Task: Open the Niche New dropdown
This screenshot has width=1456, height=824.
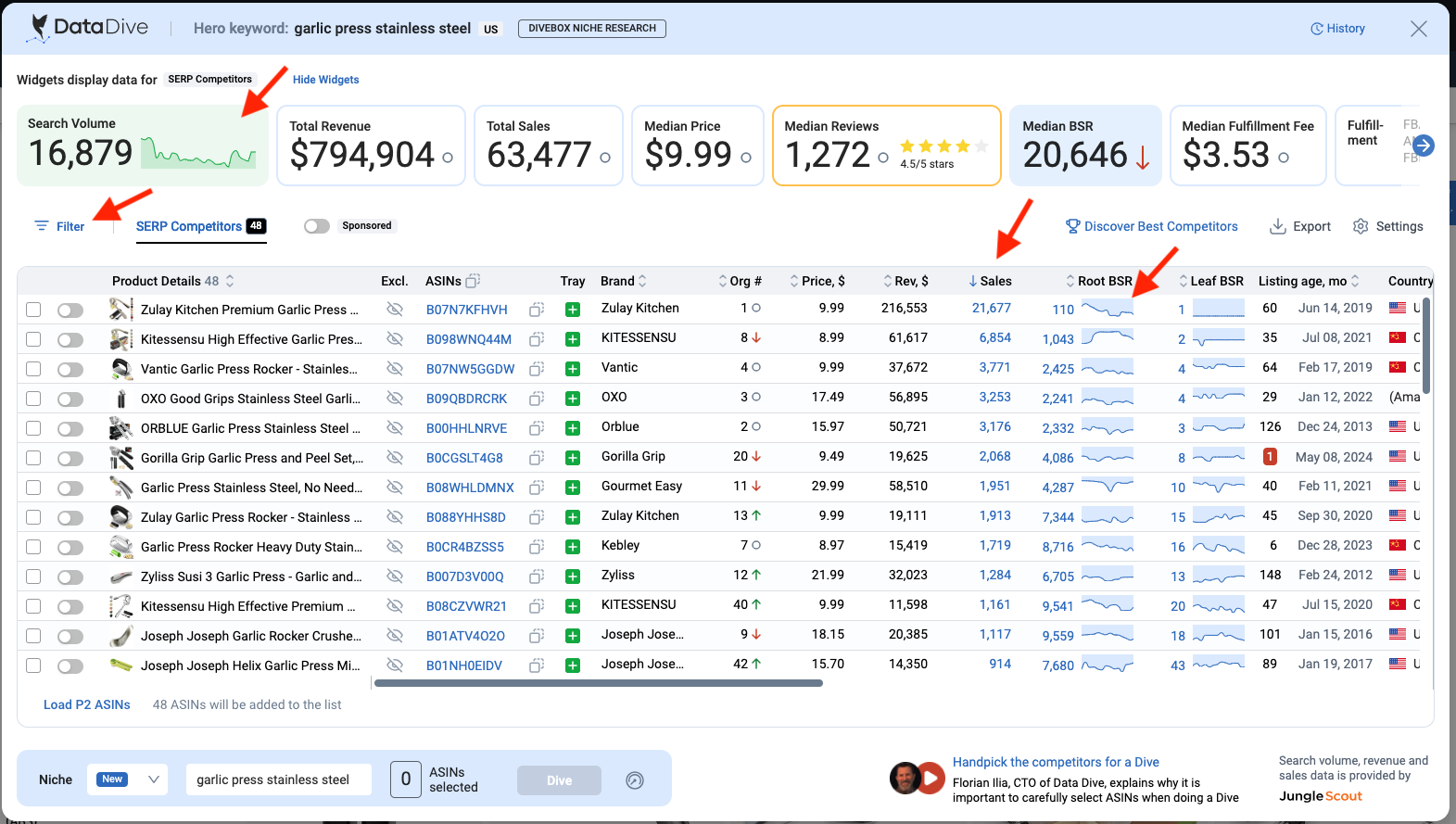Action: (x=128, y=780)
